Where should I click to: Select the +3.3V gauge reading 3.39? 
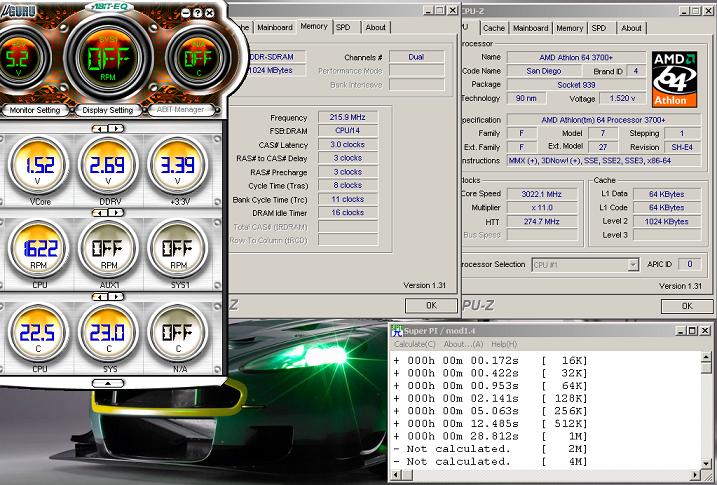pos(177,165)
